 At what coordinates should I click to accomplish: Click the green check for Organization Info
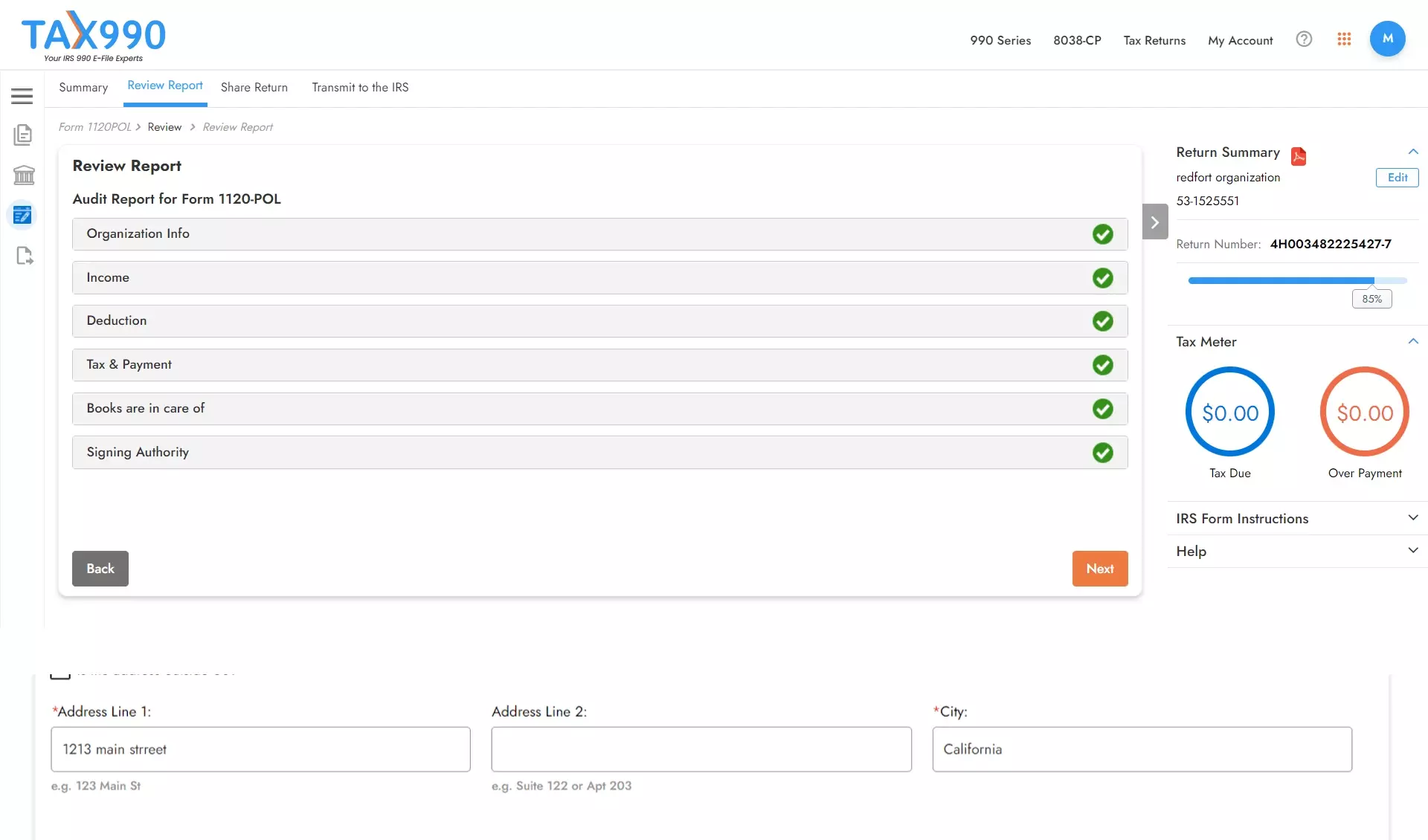tap(1103, 233)
